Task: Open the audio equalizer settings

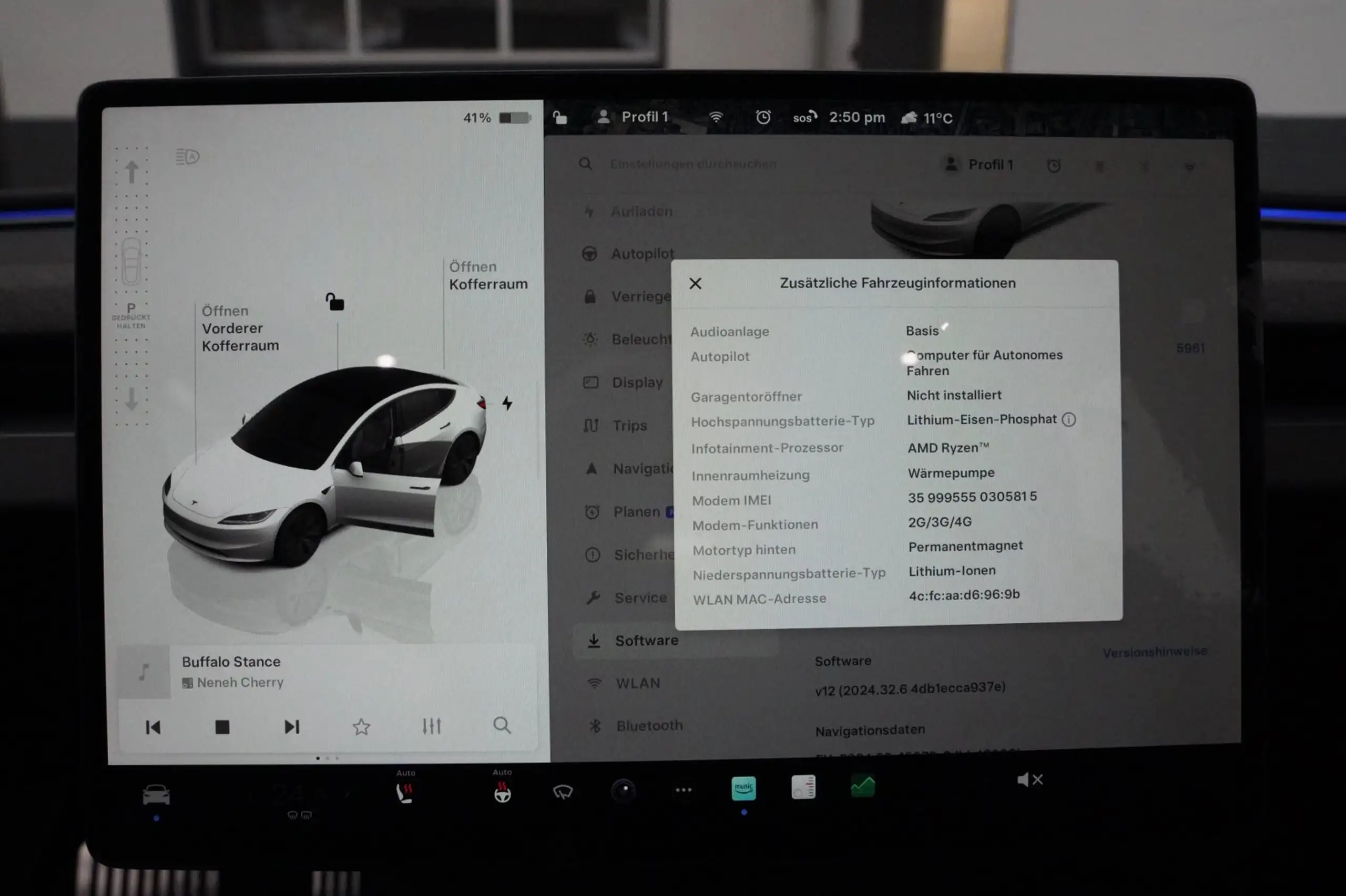Action: pos(432,726)
